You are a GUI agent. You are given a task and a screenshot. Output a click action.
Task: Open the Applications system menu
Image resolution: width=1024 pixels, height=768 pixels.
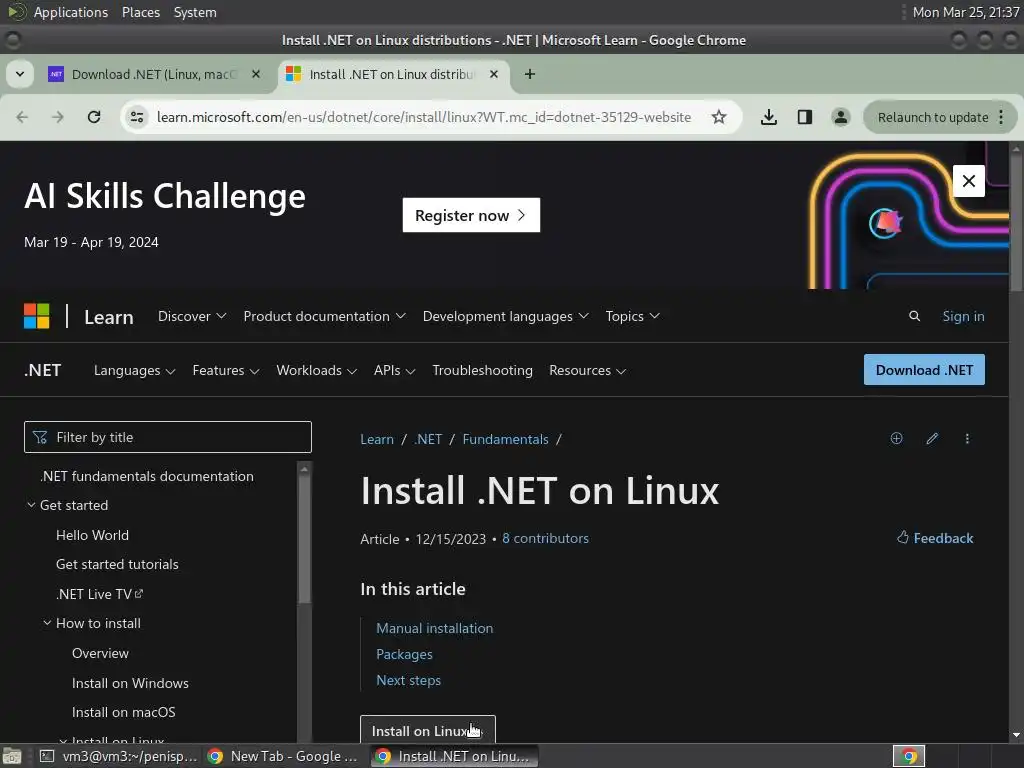pyautogui.click(x=71, y=12)
